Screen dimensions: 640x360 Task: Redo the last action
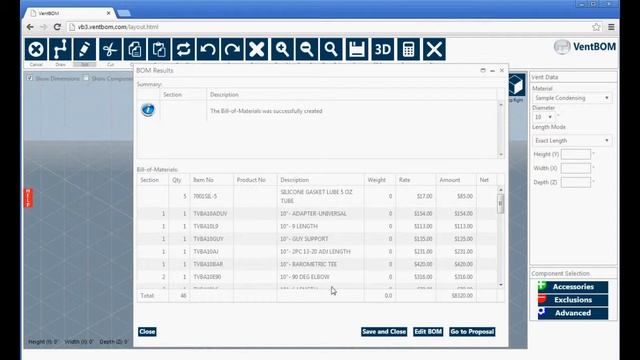(x=232, y=49)
